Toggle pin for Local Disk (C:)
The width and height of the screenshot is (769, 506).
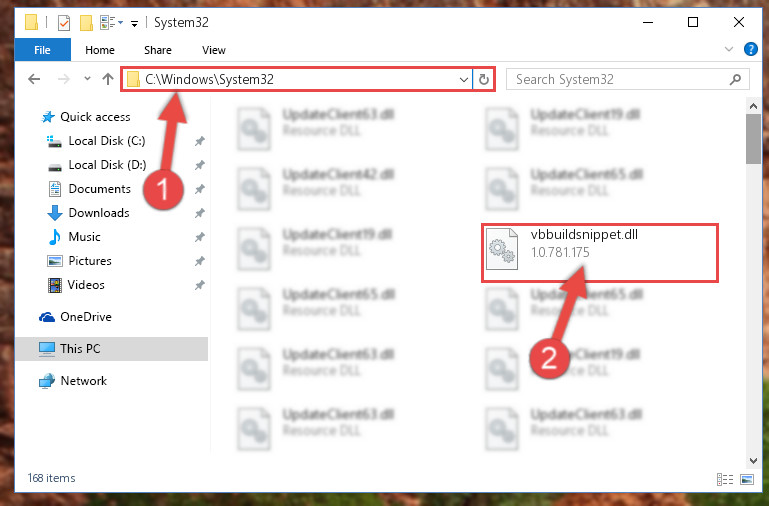tap(200, 141)
